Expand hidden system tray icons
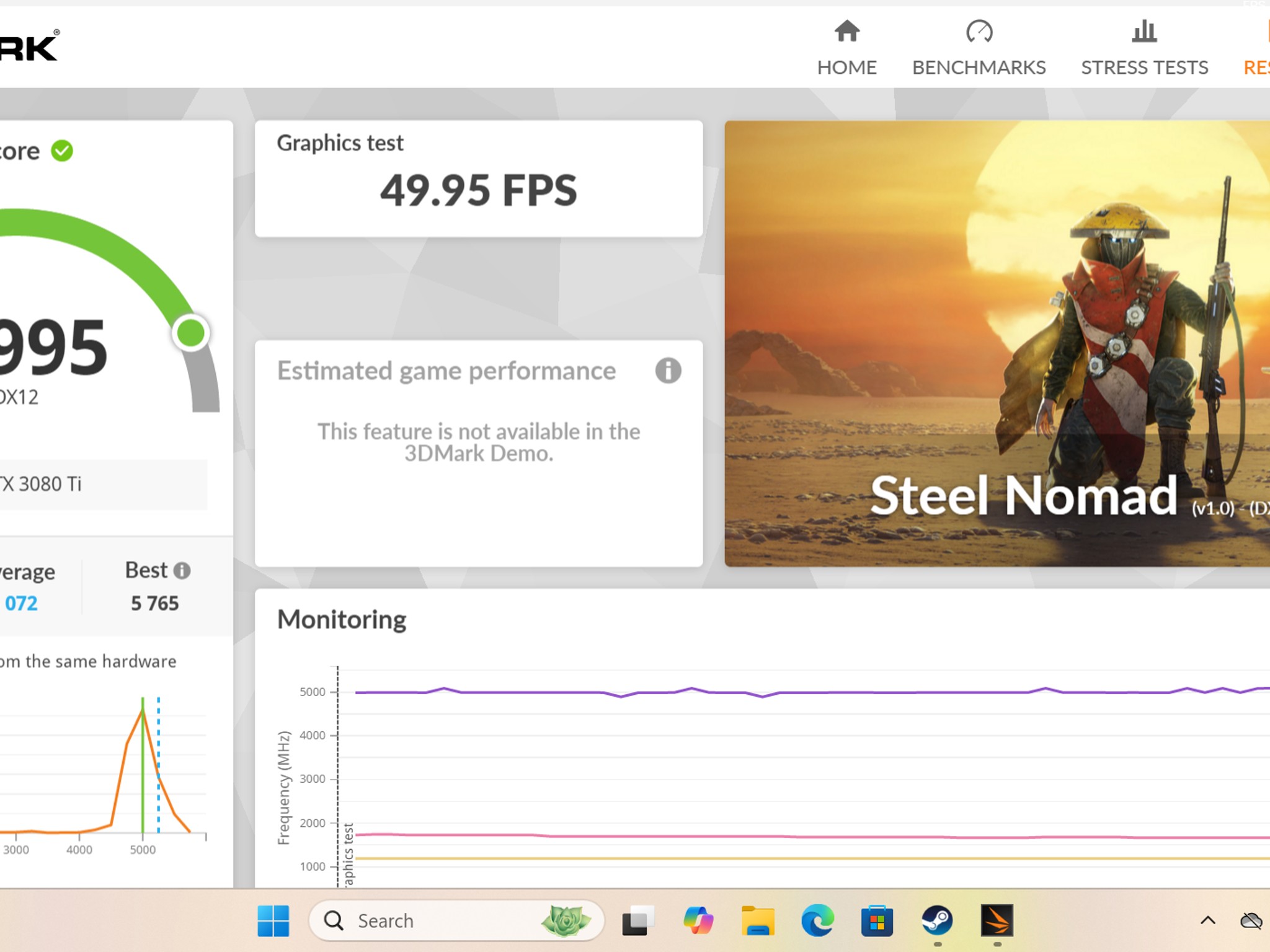The height and width of the screenshot is (952, 1270). tap(1207, 921)
